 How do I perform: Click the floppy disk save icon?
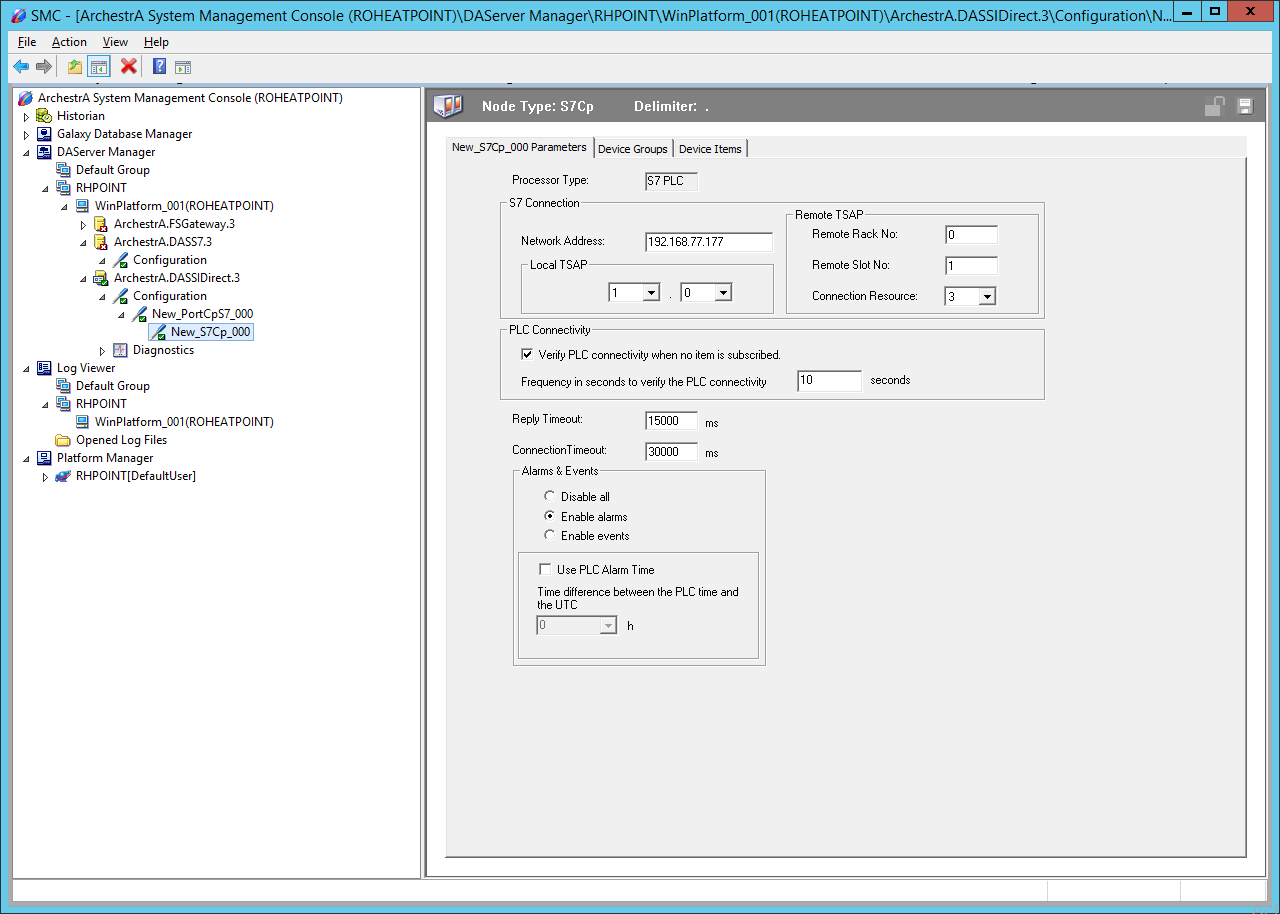[x=1245, y=107]
